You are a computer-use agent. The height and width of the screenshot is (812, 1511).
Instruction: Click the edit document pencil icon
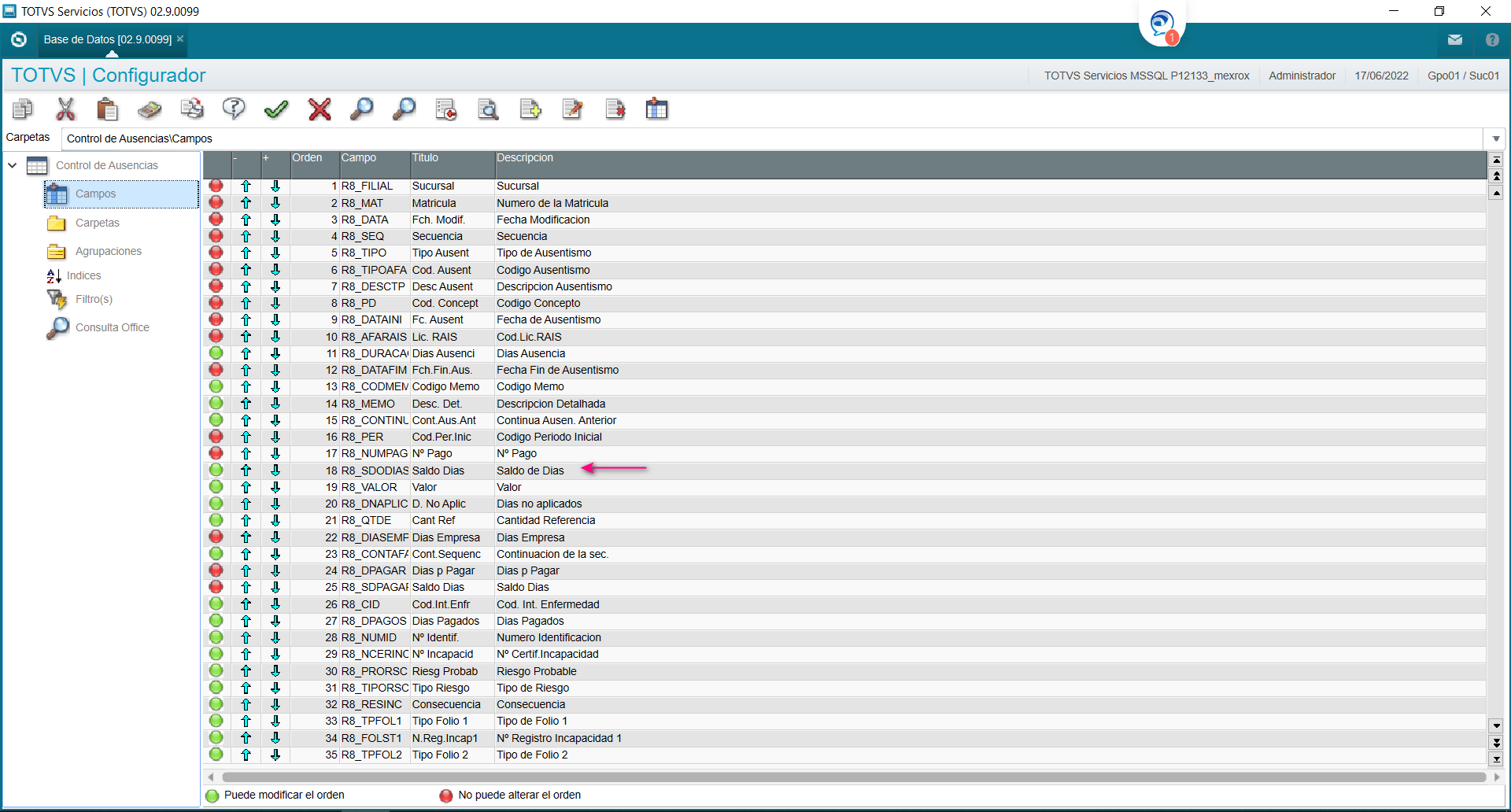[573, 109]
